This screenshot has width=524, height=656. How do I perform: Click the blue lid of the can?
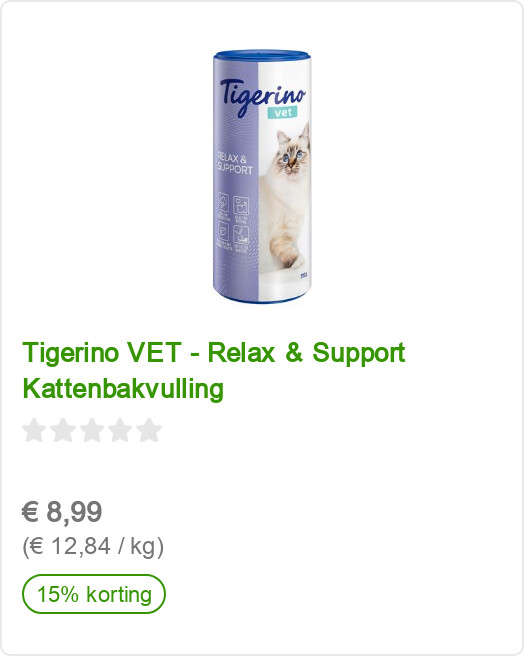click(x=262, y=56)
